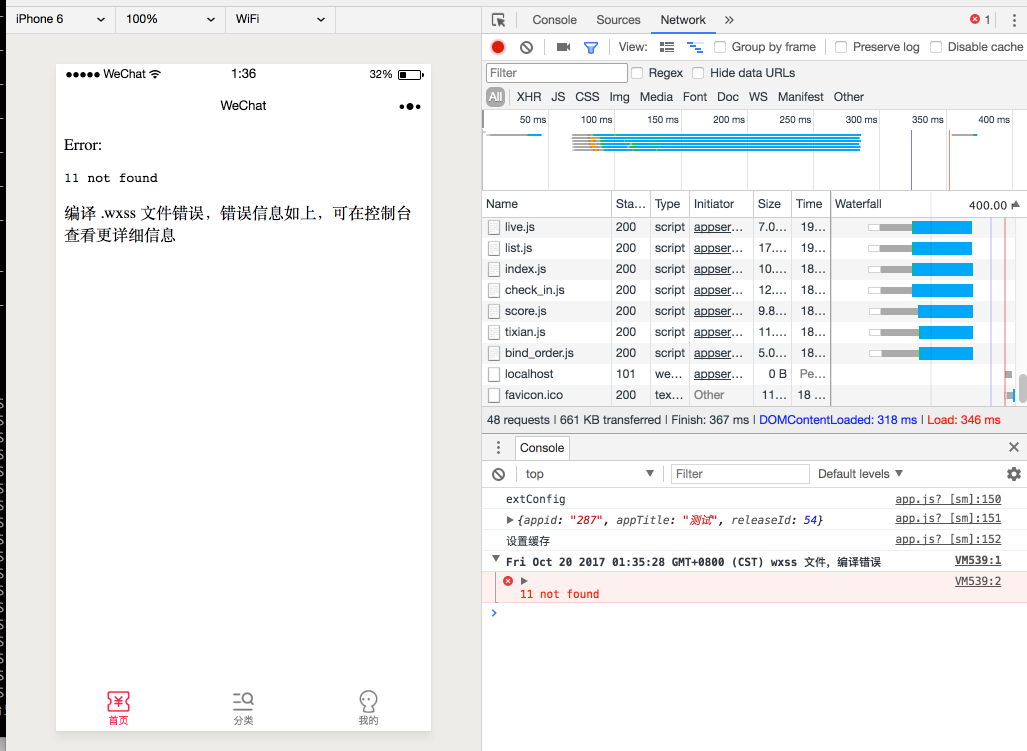1027x751 pixels.
Task: Click the console prompt arrow
Action: (494, 613)
